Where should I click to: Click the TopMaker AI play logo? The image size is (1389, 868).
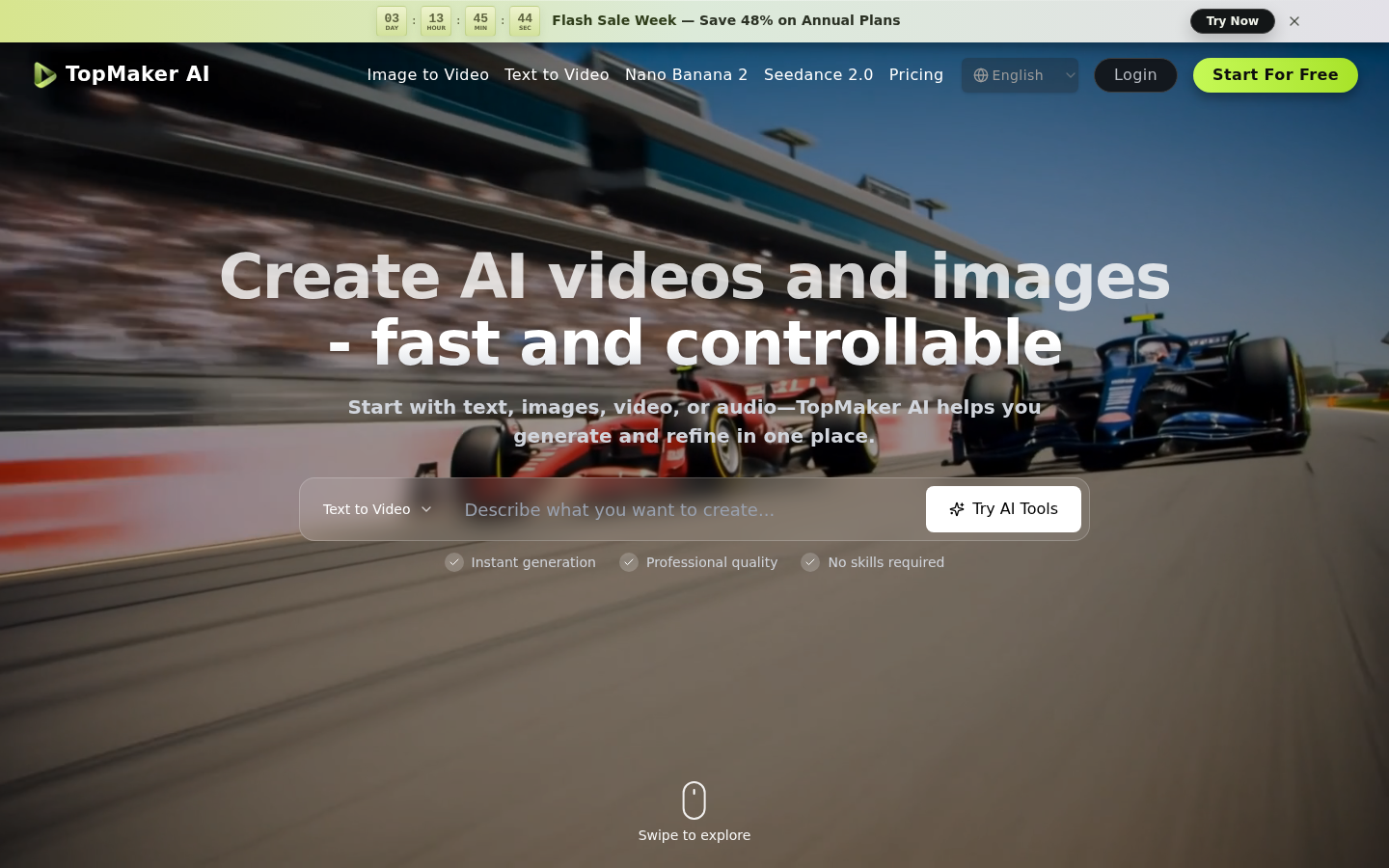(x=44, y=74)
